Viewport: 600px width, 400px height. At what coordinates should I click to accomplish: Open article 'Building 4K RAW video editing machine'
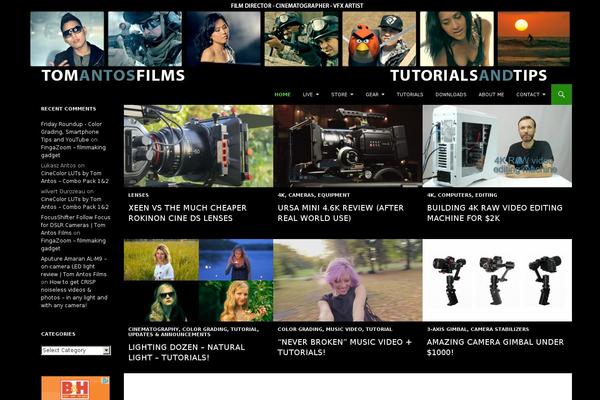point(495,213)
